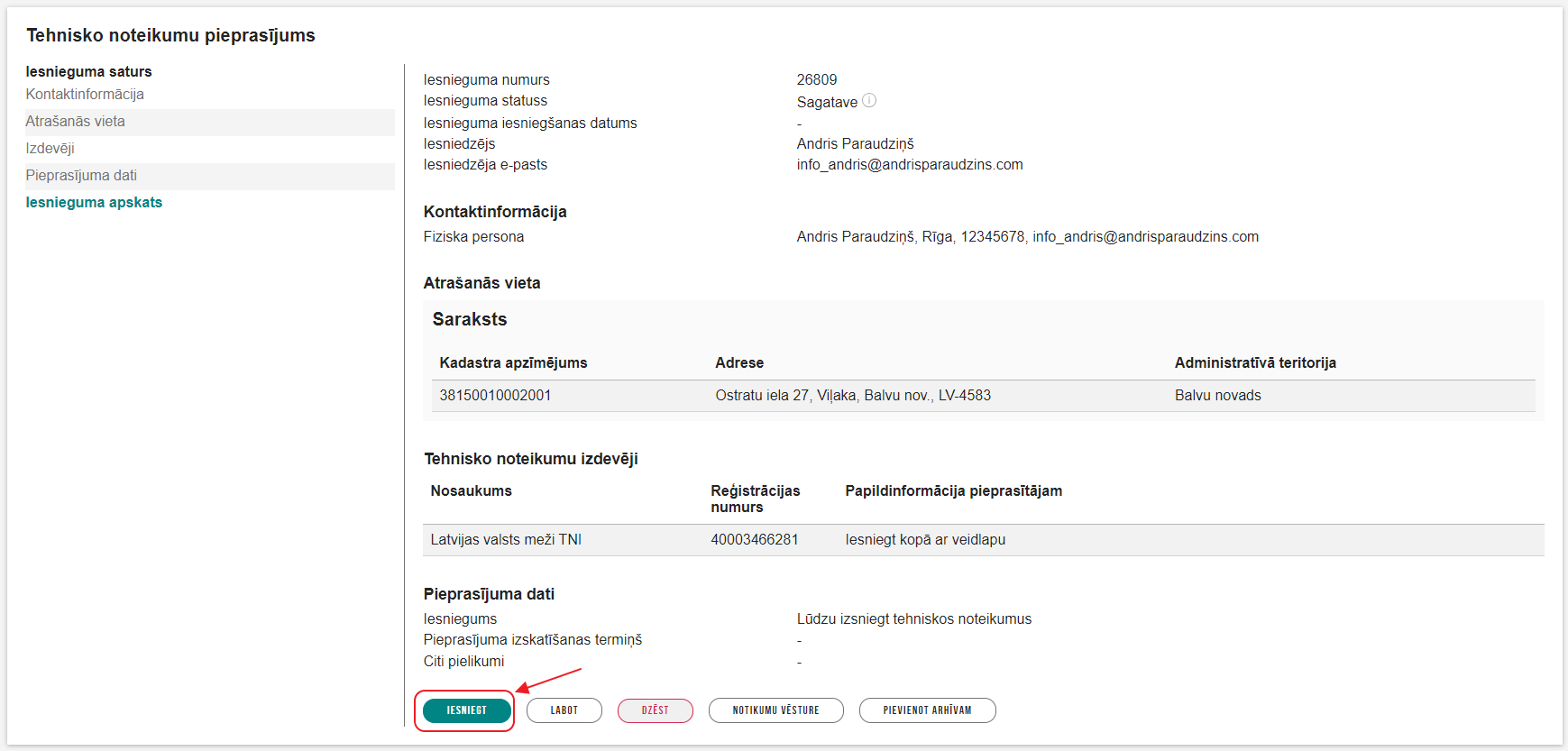Submit the application with IESNIEGT button
The width and height of the screenshot is (1568, 751).
click(466, 710)
